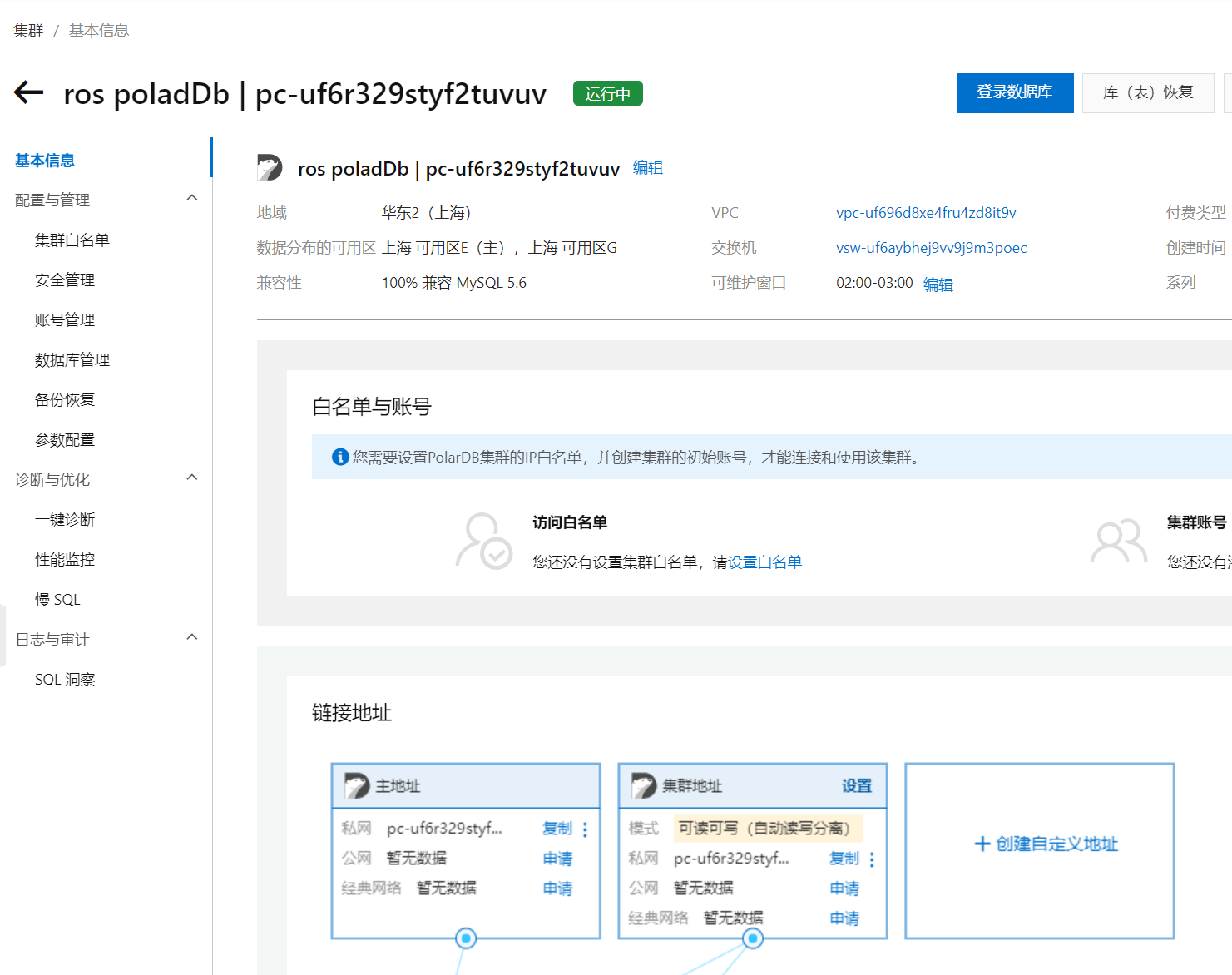The width and height of the screenshot is (1232, 975).
Task: Collapse the 诊断与优化 section
Action: (x=192, y=478)
